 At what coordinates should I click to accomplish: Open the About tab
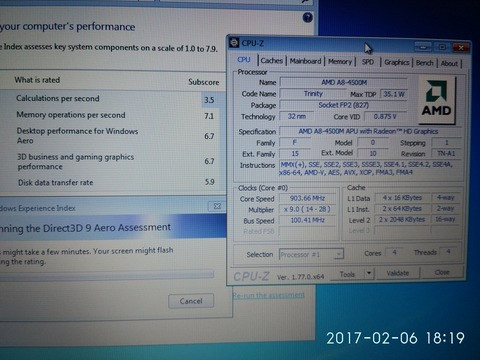coord(449,63)
